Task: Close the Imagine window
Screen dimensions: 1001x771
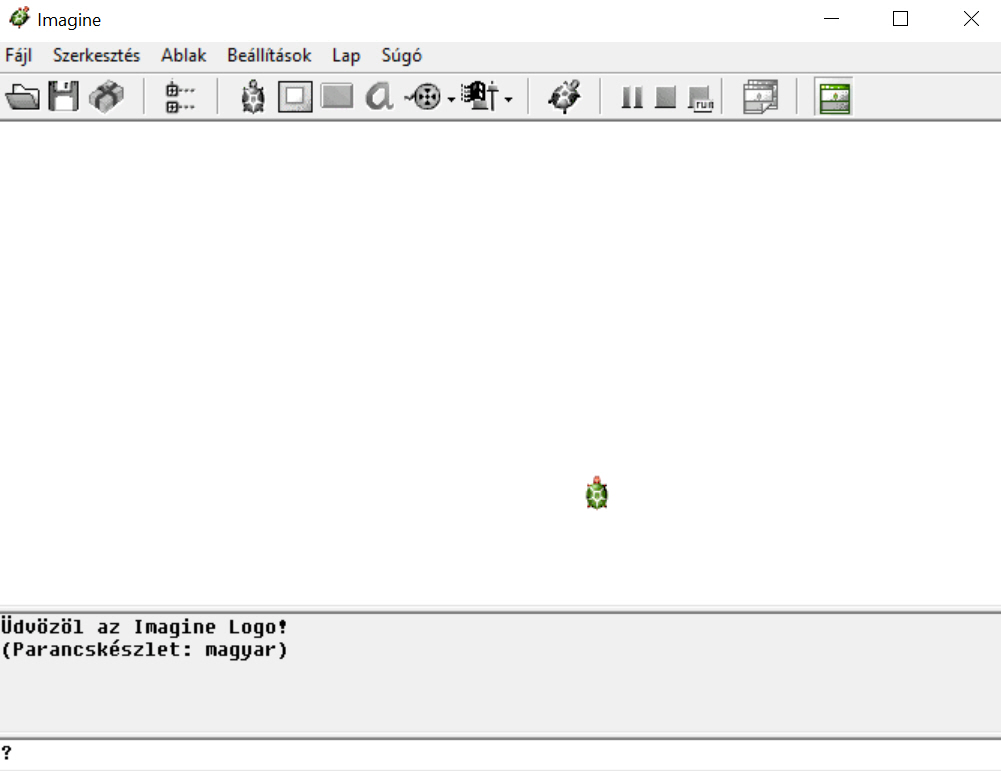Action: [971, 19]
